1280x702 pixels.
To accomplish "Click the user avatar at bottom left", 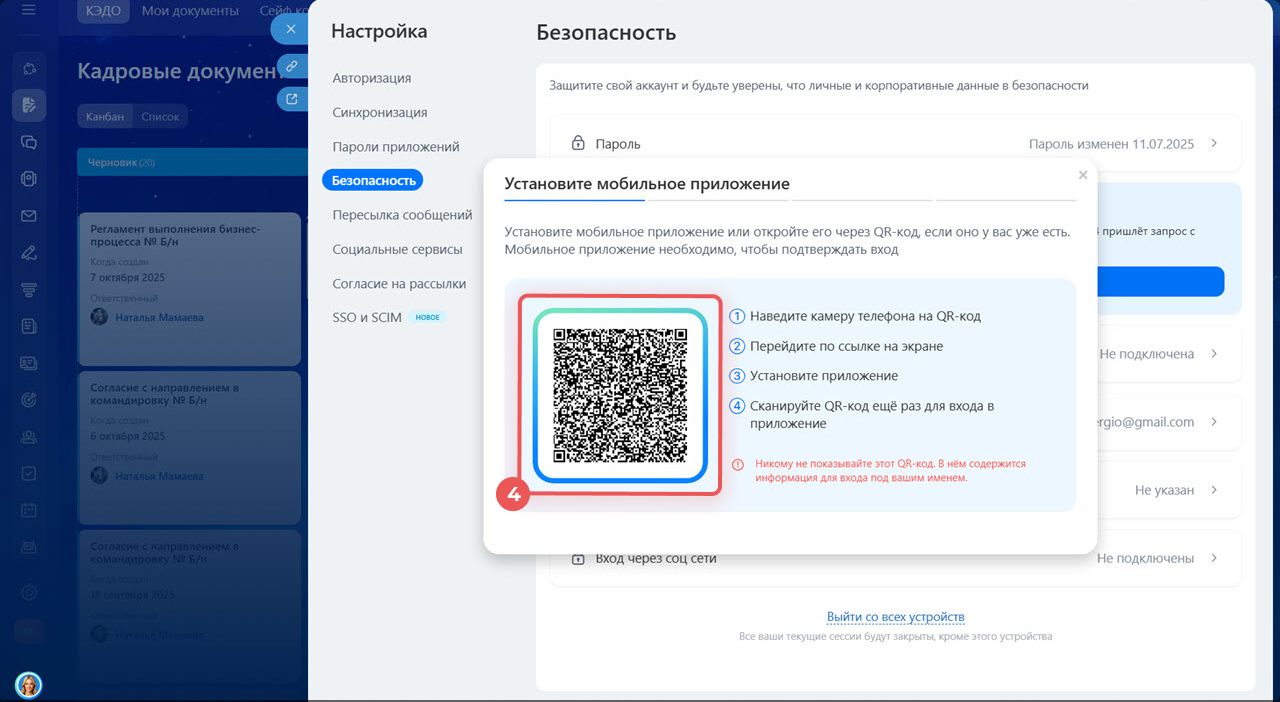I will point(28,684).
